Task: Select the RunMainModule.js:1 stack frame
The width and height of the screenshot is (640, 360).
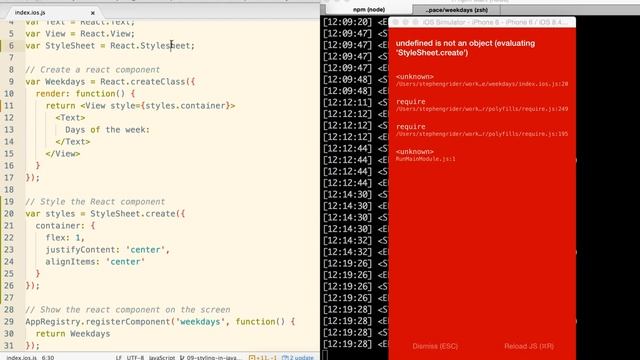Action: click(x=425, y=155)
